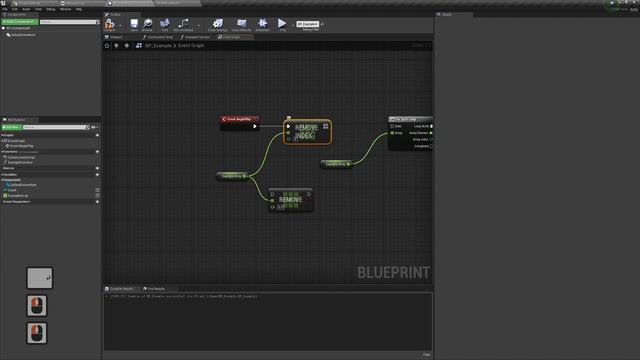Collapse the Variables section
Image resolution: width=640 pixels, height=360 pixels.
point(2,175)
